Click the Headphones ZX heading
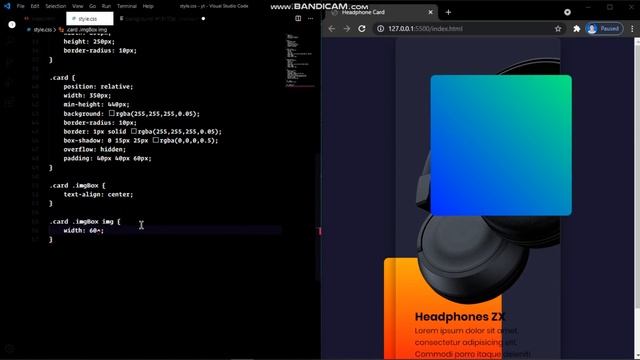Image resolution: width=640 pixels, height=360 pixels. [460, 317]
